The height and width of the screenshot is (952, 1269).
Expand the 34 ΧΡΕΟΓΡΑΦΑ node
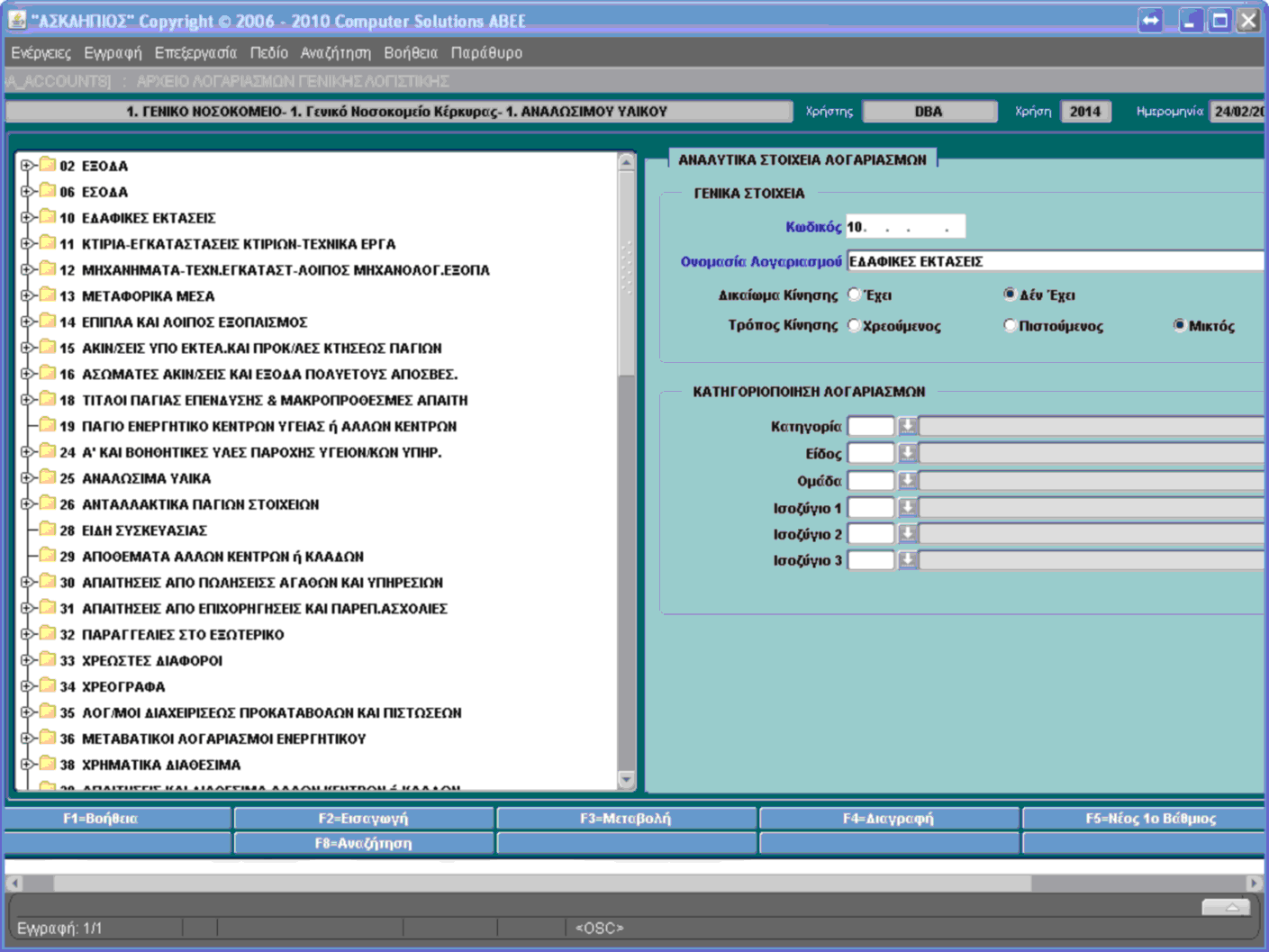coord(27,686)
